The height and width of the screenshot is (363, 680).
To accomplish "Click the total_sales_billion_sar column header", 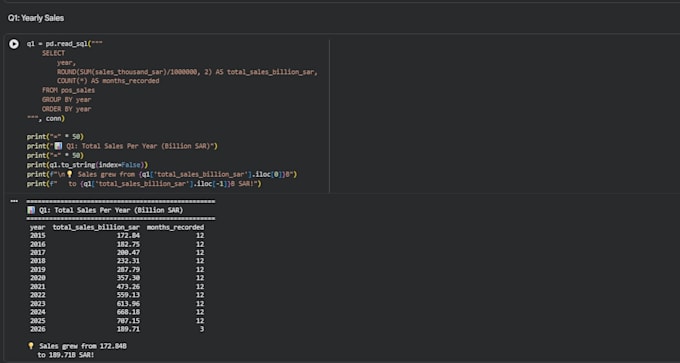I will (x=96, y=227).
